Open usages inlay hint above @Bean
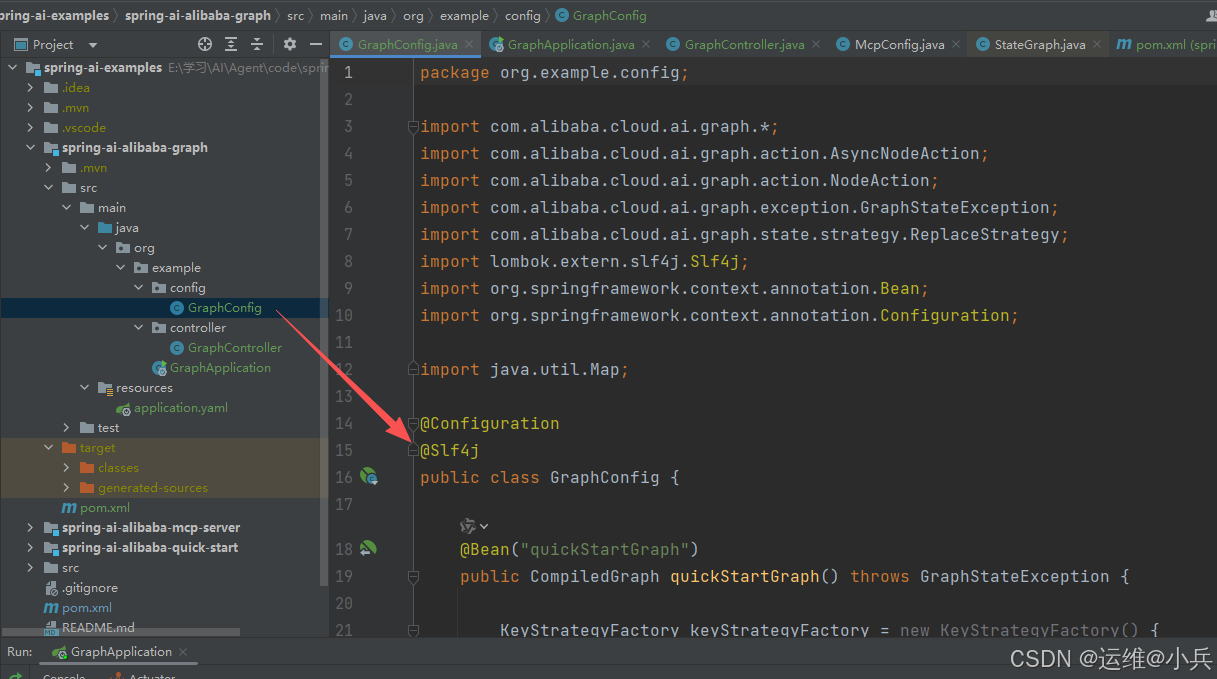The width and height of the screenshot is (1217, 679). coord(474,526)
